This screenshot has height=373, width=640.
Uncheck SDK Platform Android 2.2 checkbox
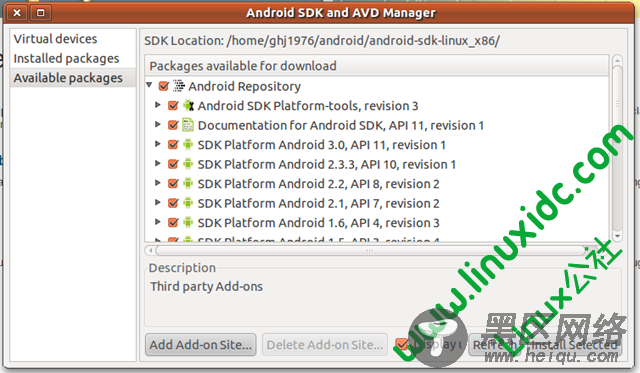click(x=173, y=184)
